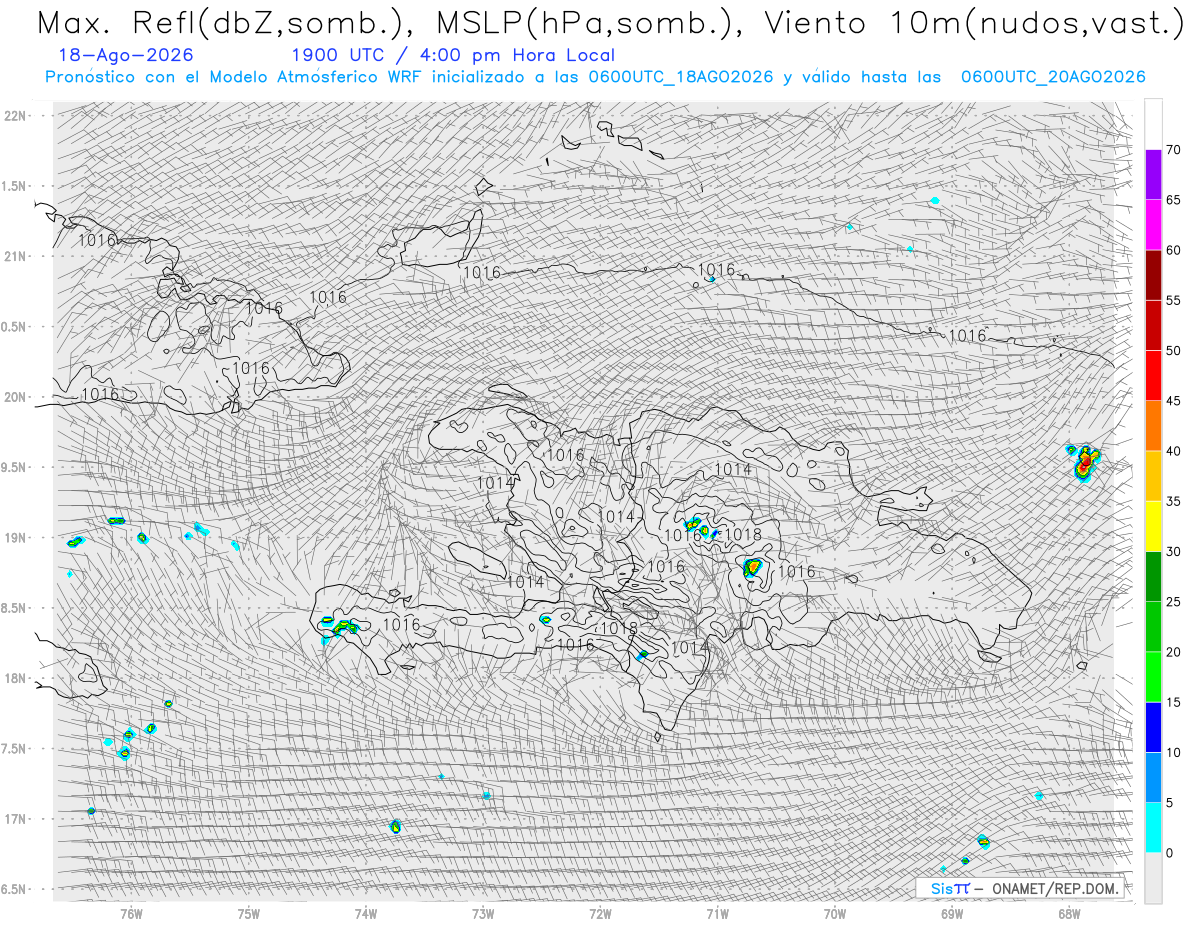Click the '25' colorbar scale value

pyautogui.click(x=1173, y=602)
